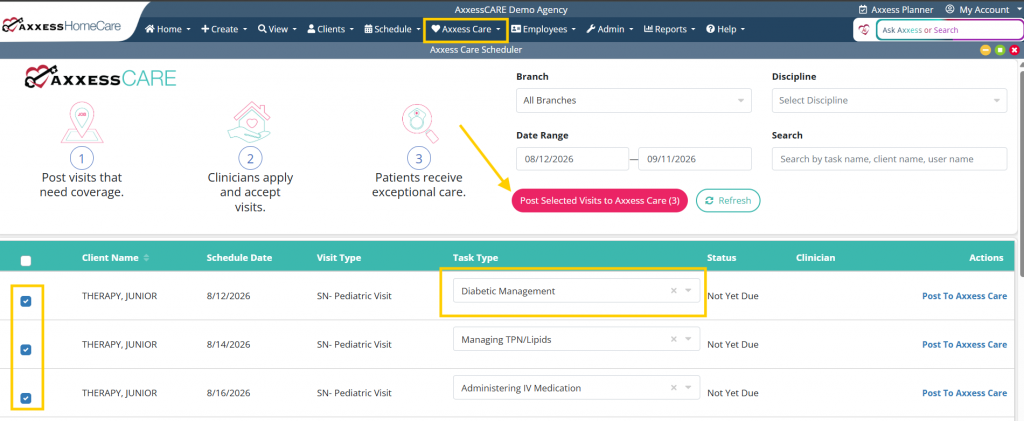Clear the Diabetic Management selection
Image resolution: width=1024 pixels, height=421 pixels.
(x=673, y=291)
